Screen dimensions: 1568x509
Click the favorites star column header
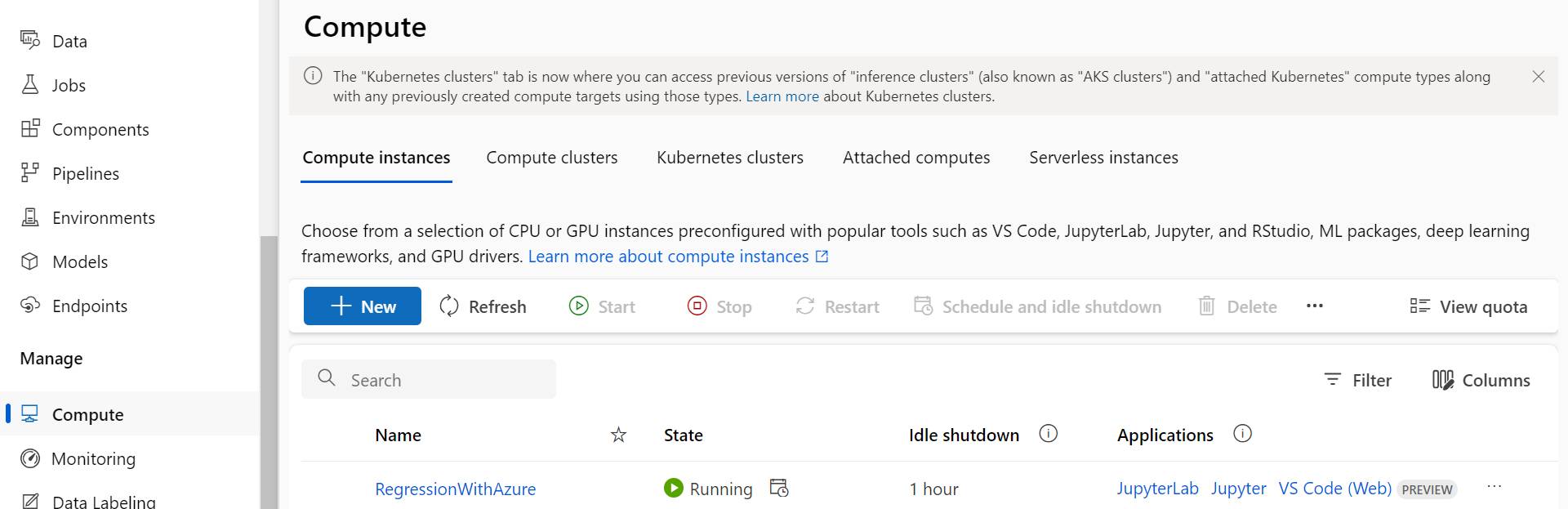pos(618,435)
